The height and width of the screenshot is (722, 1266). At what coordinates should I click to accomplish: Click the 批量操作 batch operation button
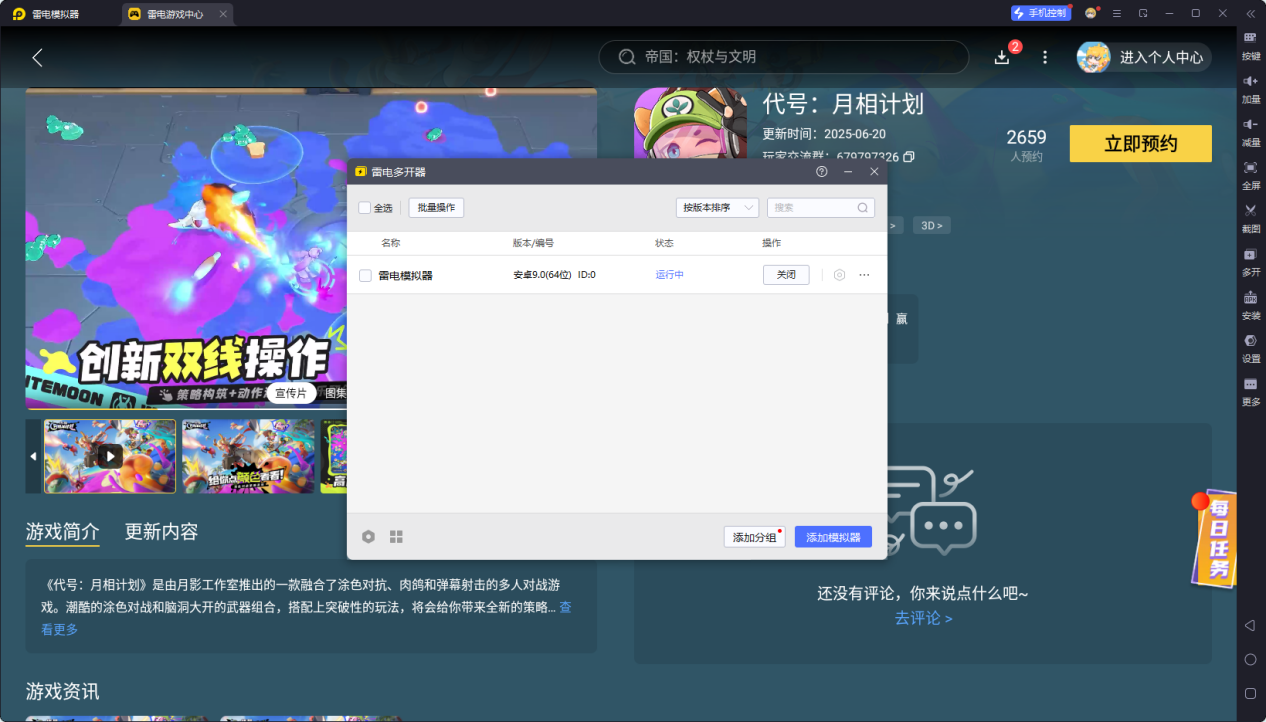point(436,208)
